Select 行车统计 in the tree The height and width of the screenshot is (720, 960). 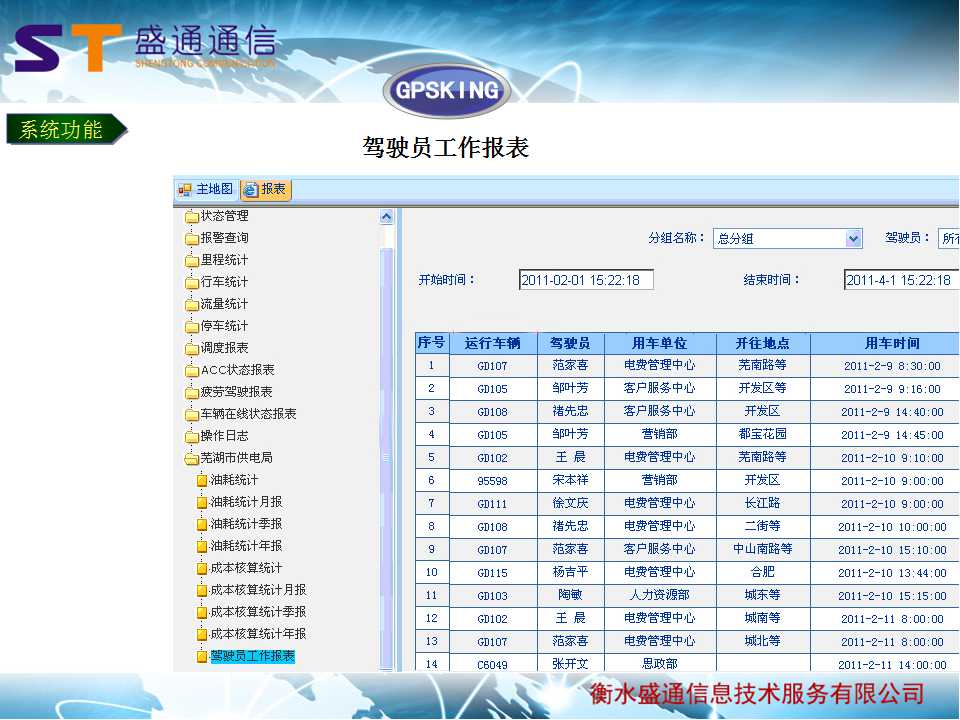(x=224, y=282)
